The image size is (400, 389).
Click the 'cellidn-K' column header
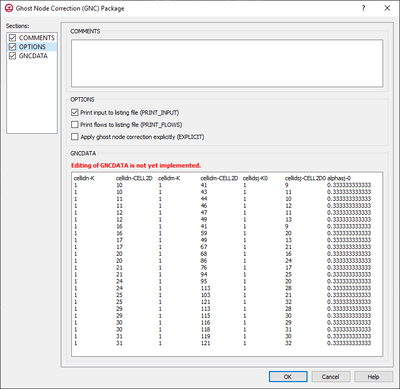84,178
